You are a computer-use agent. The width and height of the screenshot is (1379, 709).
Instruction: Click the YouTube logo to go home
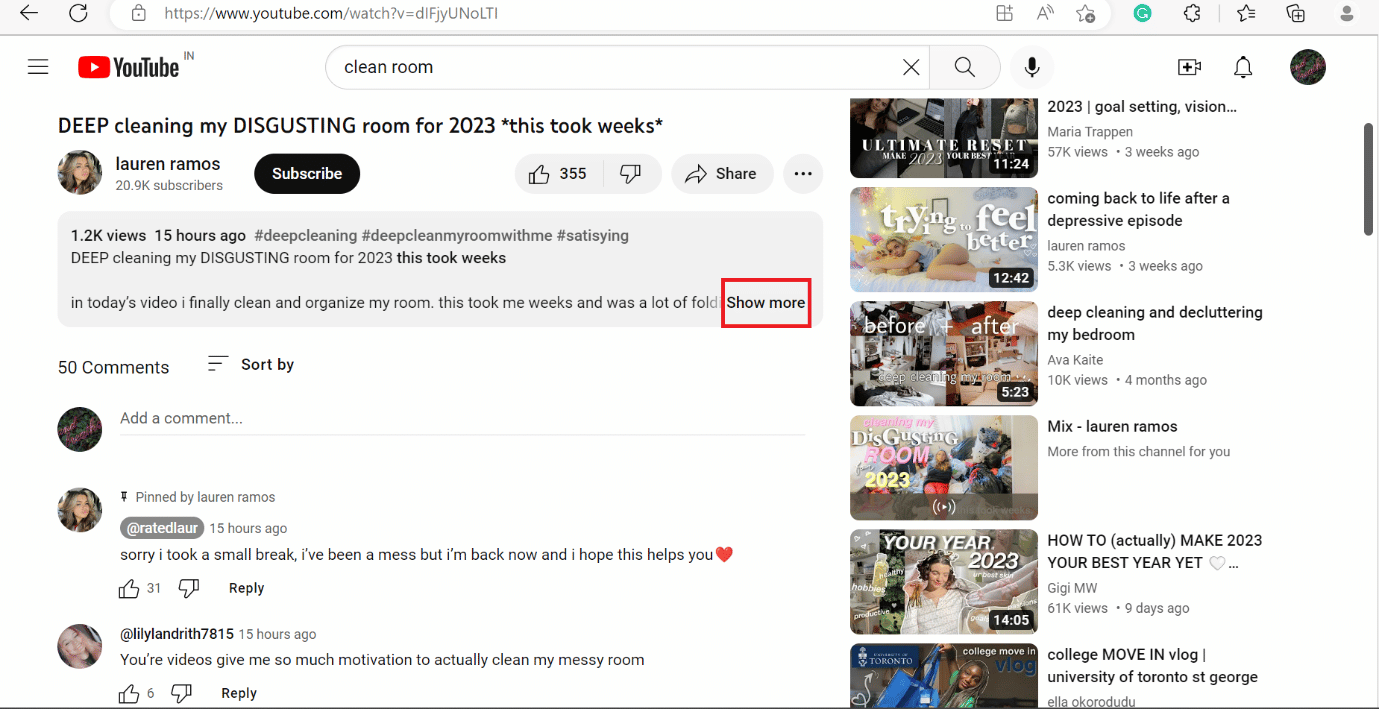click(x=129, y=67)
